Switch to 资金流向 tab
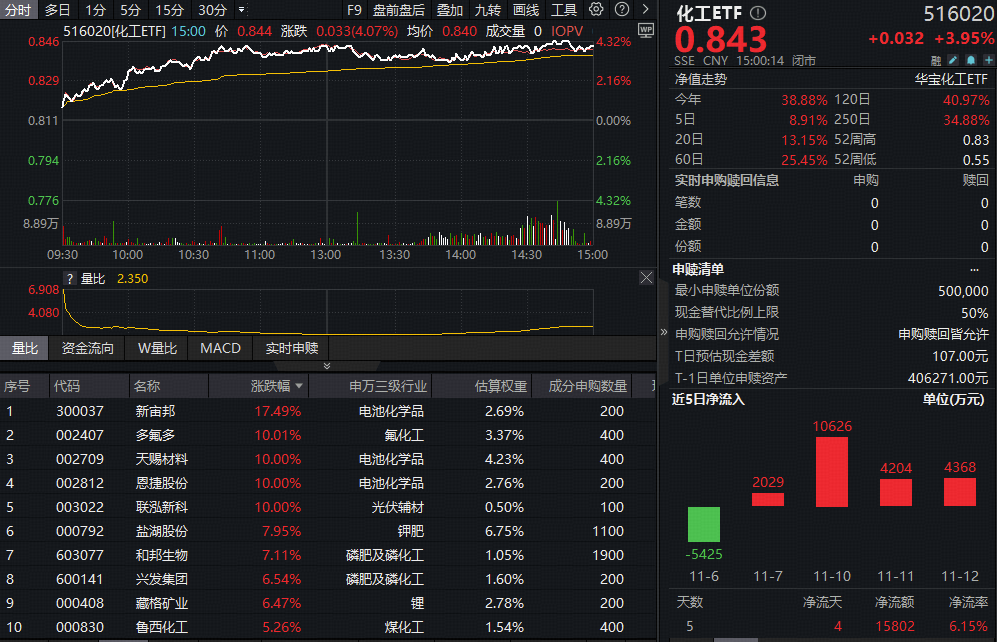997x642 pixels. coord(88,348)
